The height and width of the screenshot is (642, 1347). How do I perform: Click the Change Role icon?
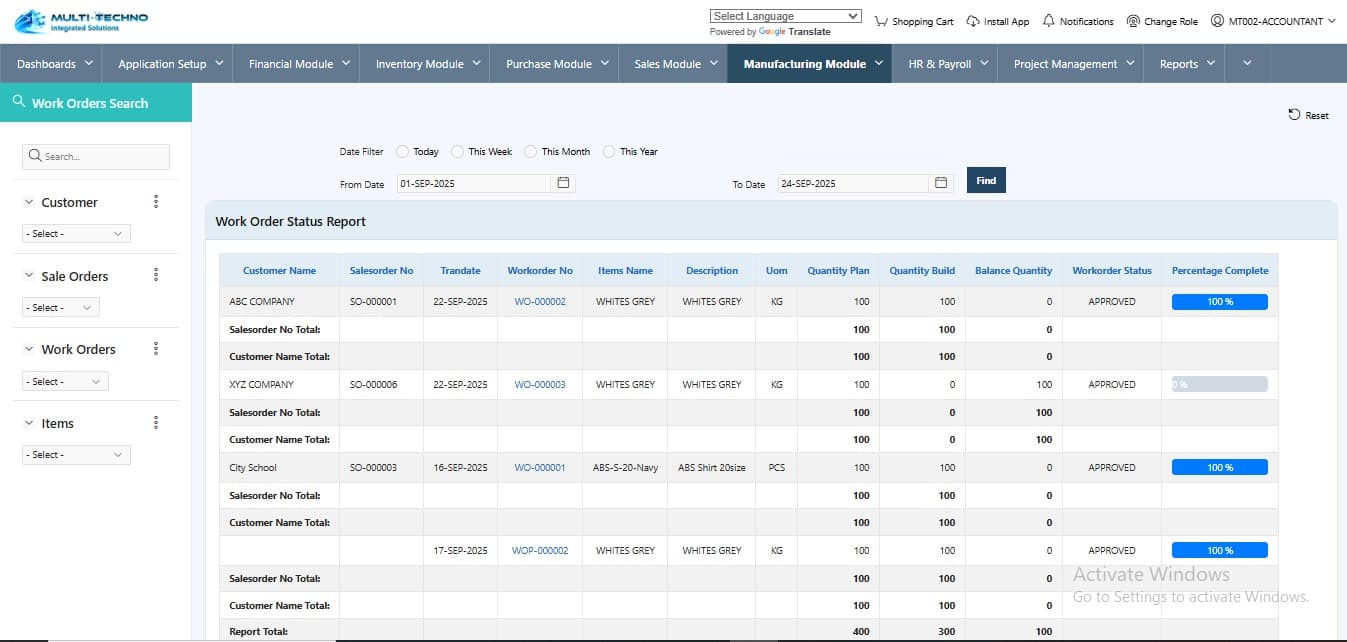[x=1133, y=21]
